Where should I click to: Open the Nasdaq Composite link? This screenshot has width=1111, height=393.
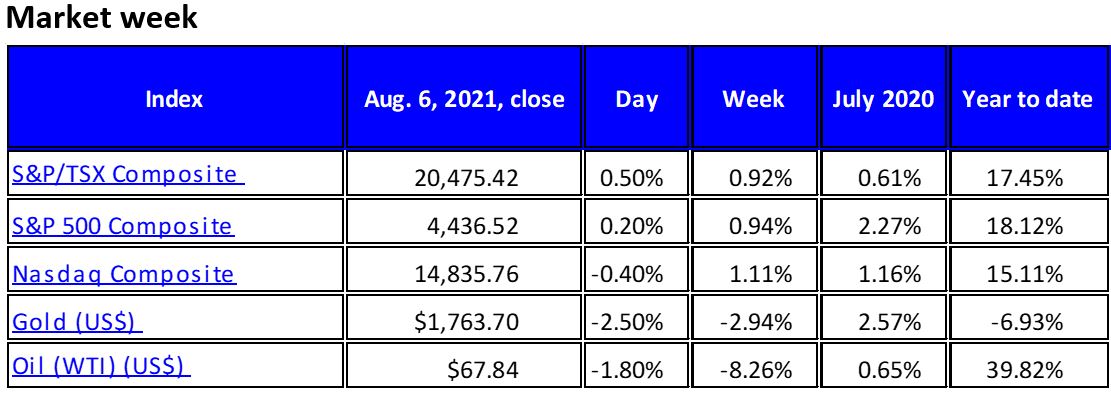(124, 274)
